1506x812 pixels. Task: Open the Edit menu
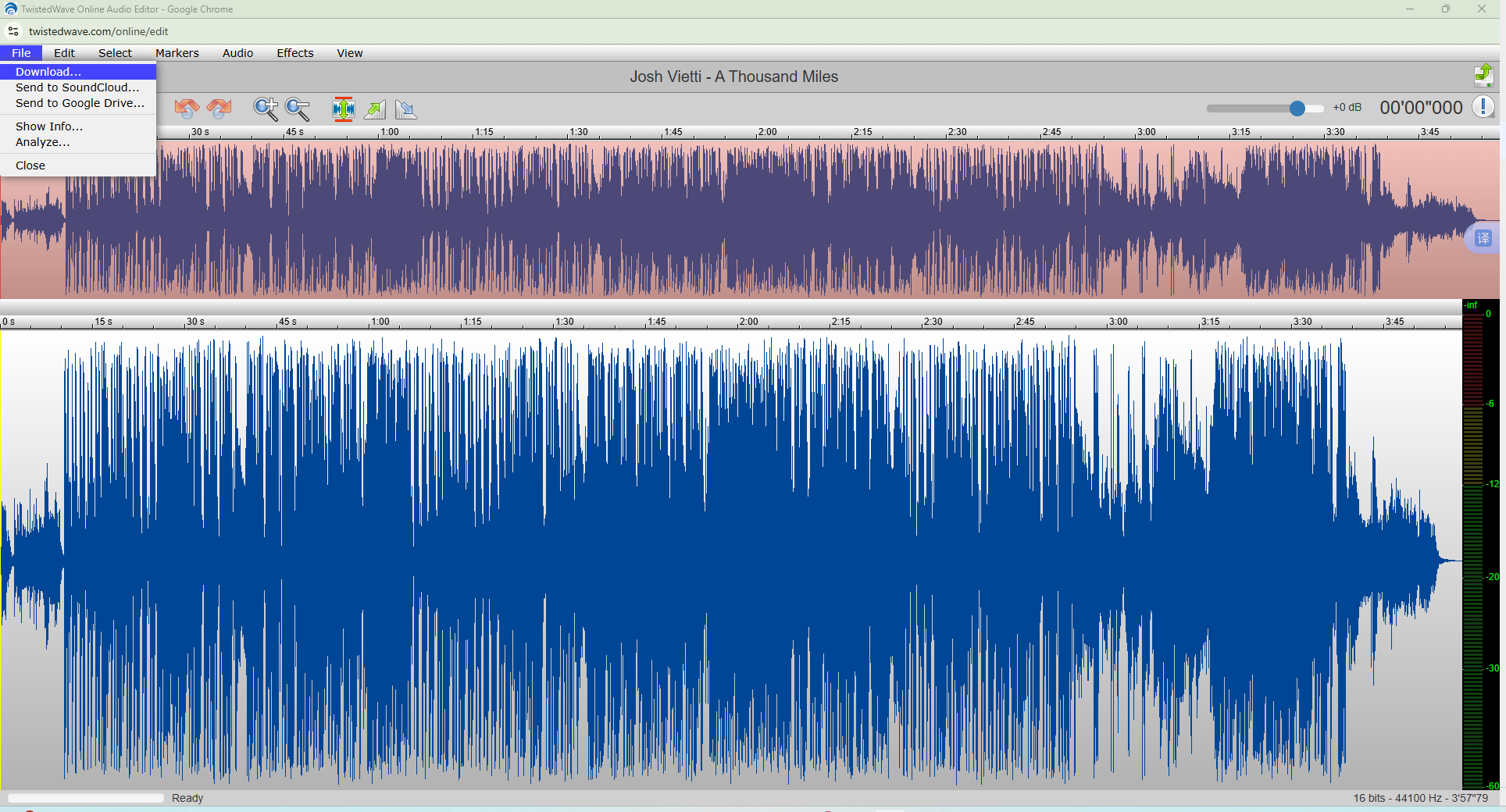pos(64,53)
